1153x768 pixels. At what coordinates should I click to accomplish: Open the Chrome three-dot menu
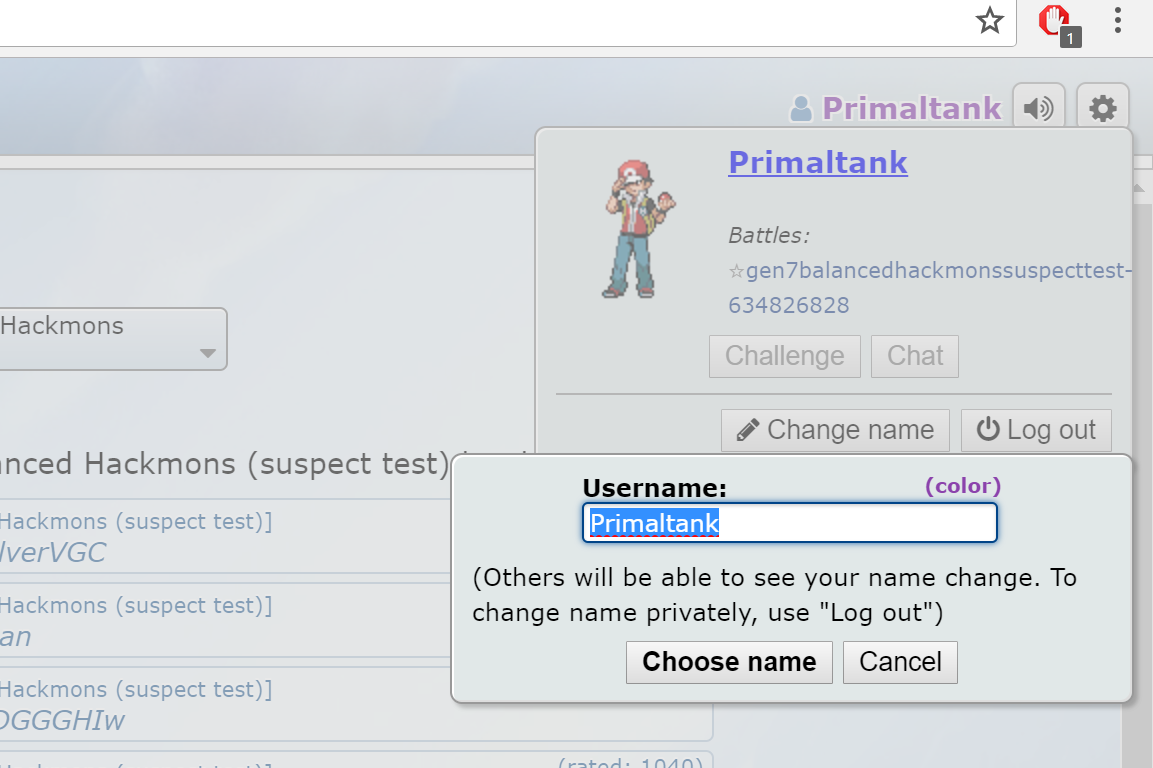tap(1117, 21)
